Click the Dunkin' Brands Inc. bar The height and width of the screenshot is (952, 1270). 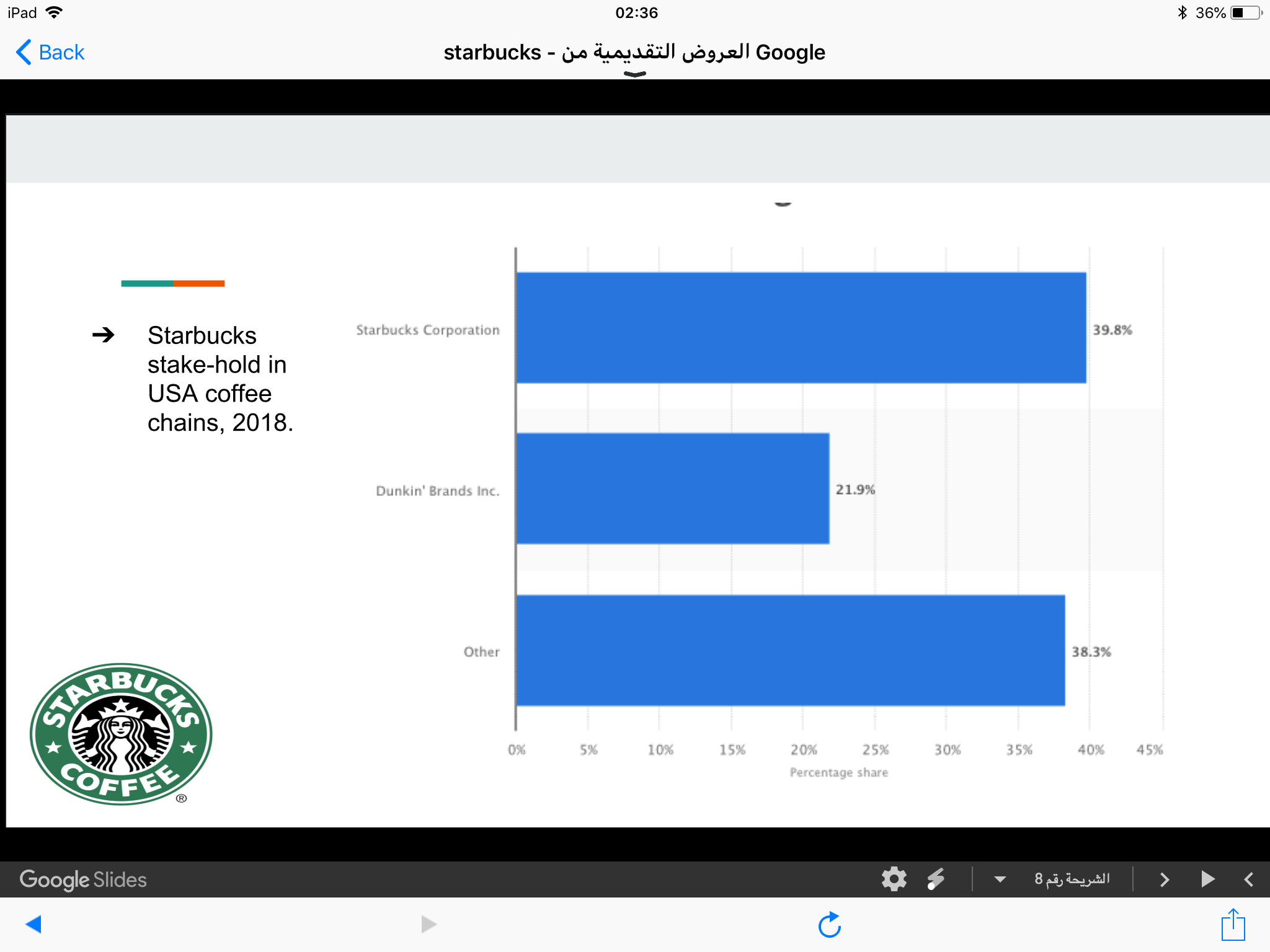[x=673, y=488]
